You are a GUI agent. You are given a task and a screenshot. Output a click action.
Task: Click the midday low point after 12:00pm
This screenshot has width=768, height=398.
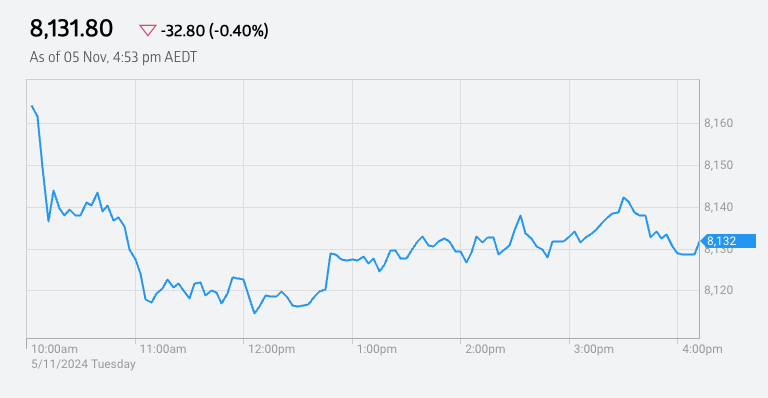coord(254,313)
